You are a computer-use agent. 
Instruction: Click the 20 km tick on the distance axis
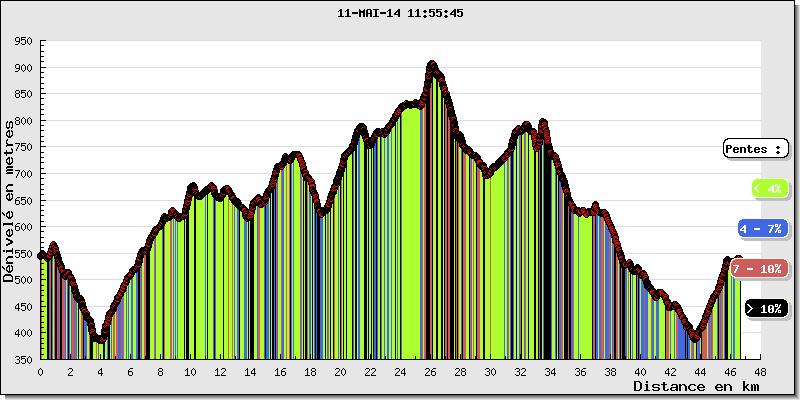pyautogui.click(x=340, y=372)
